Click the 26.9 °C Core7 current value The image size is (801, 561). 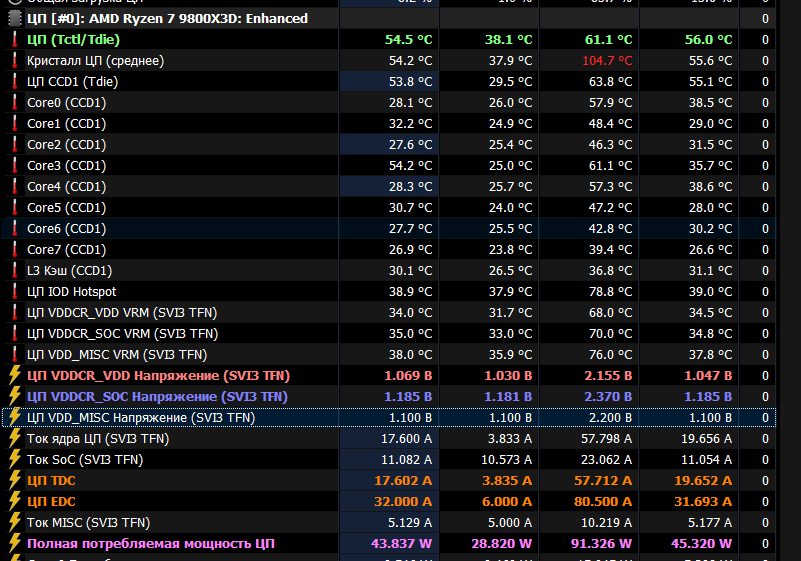(x=410, y=250)
